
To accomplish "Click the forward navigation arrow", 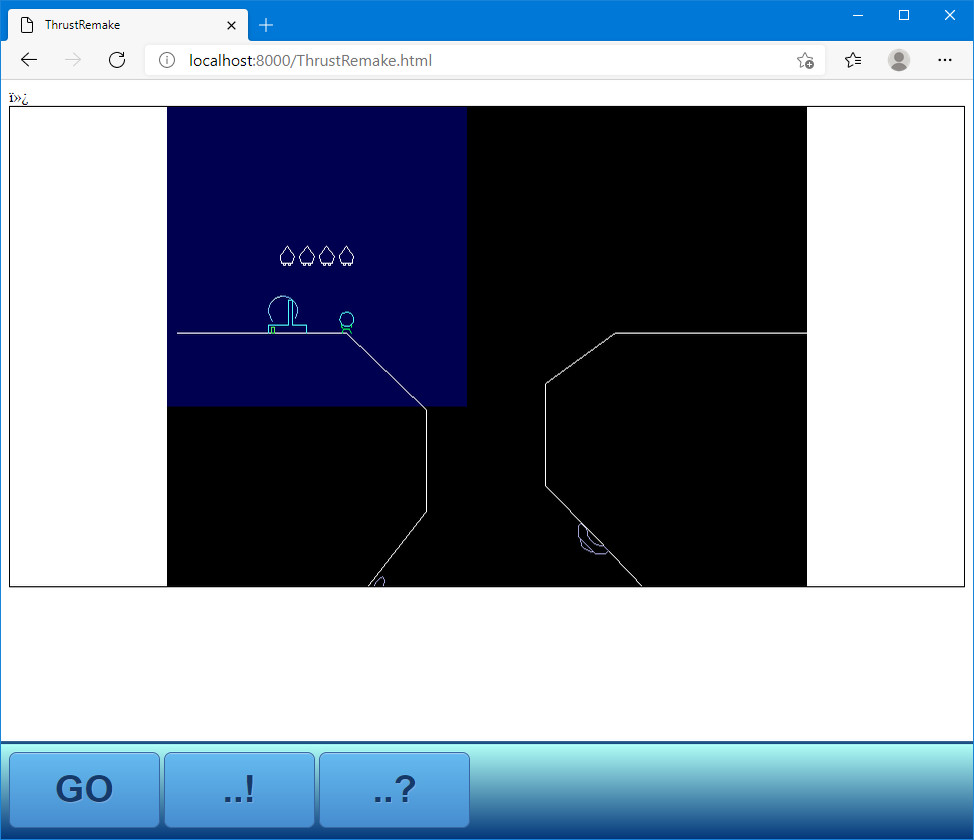I will coord(72,60).
